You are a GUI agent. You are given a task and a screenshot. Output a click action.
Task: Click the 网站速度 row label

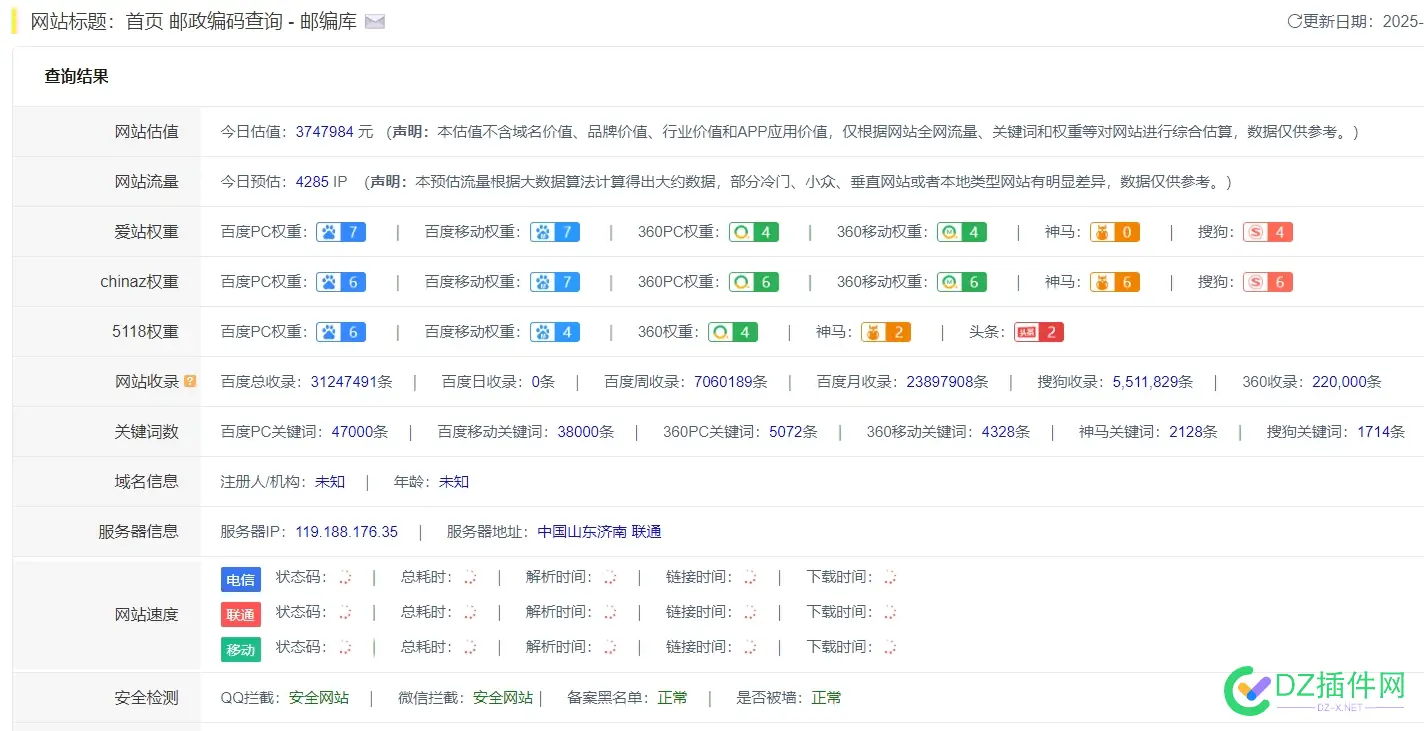pos(147,614)
